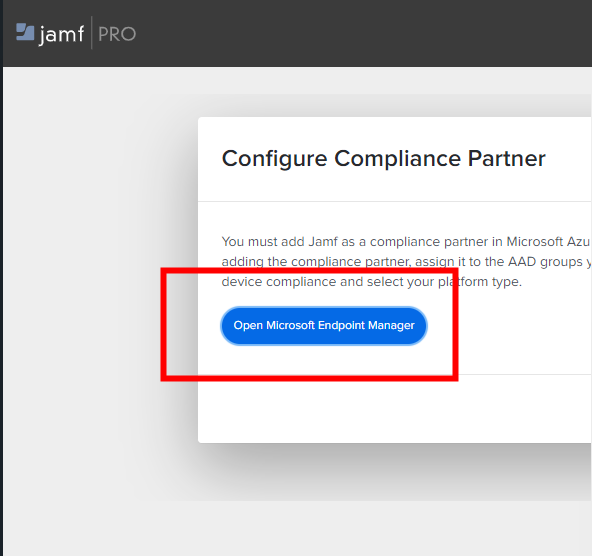592x556 pixels.
Task: Open Microsoft Endpoint Manager via the blue button
Action: point(324,325)
